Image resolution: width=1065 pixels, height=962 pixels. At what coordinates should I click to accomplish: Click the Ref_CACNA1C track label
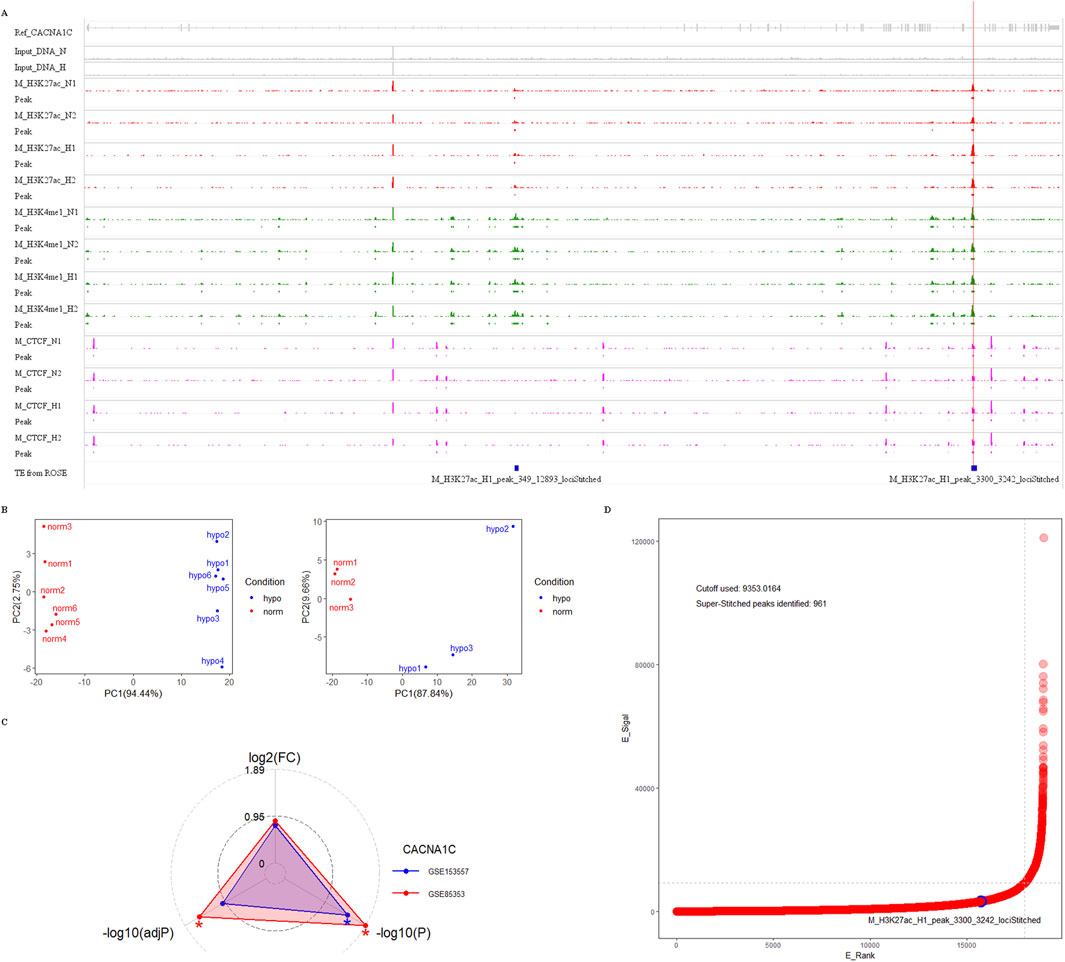[x=43, y=32]
